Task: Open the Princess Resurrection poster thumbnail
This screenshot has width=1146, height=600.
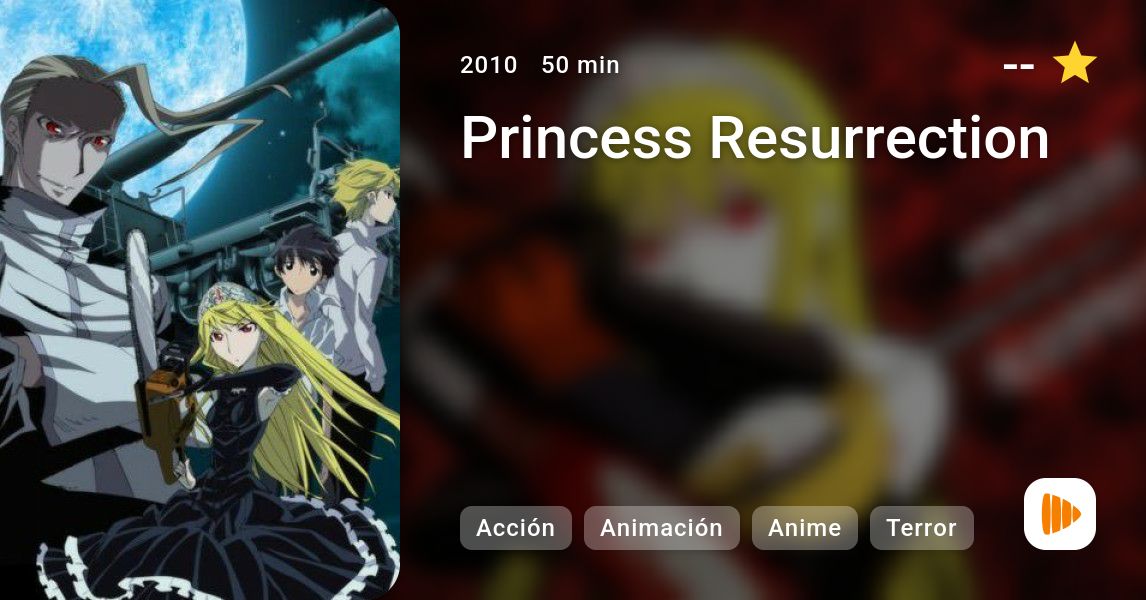Action: [200, 300]
